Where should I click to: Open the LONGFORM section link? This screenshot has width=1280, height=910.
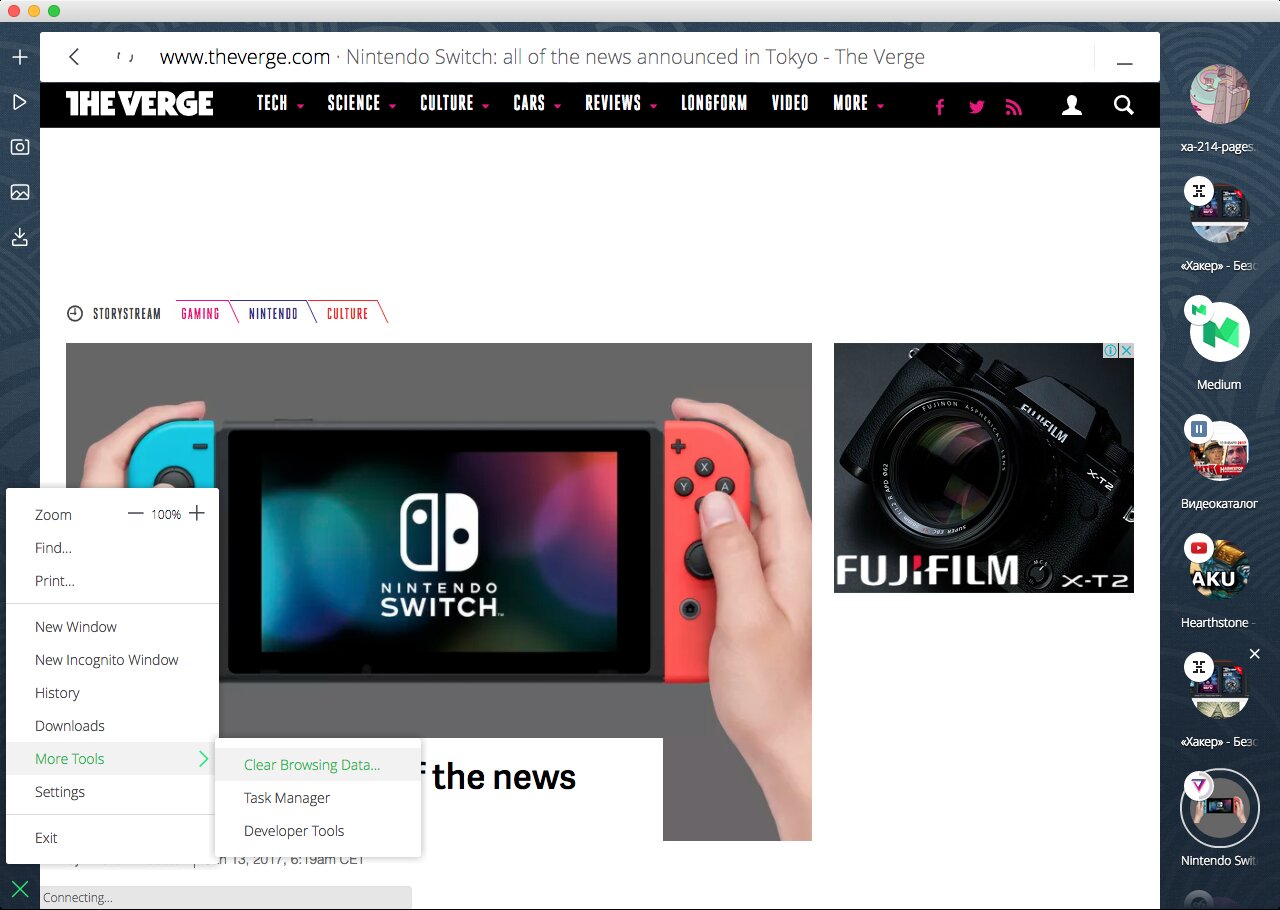[714, 103]
